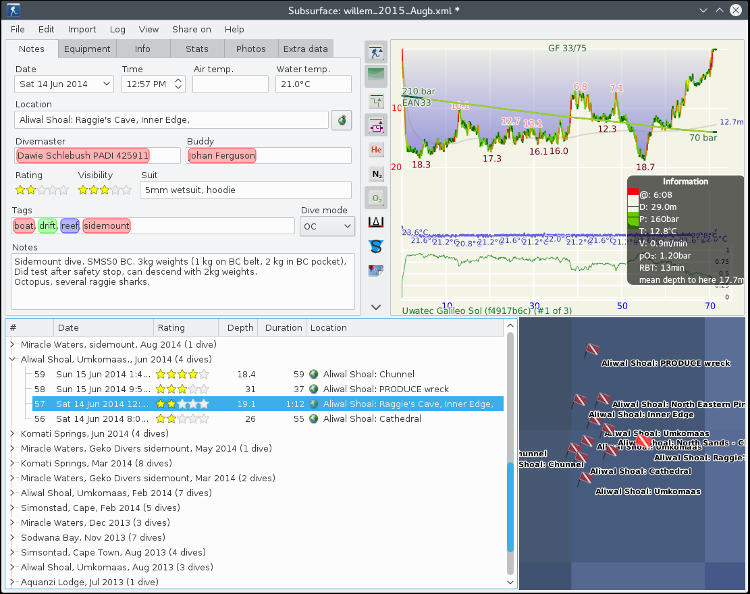Click the photo icon in profile toolbar

click(376, 269)
